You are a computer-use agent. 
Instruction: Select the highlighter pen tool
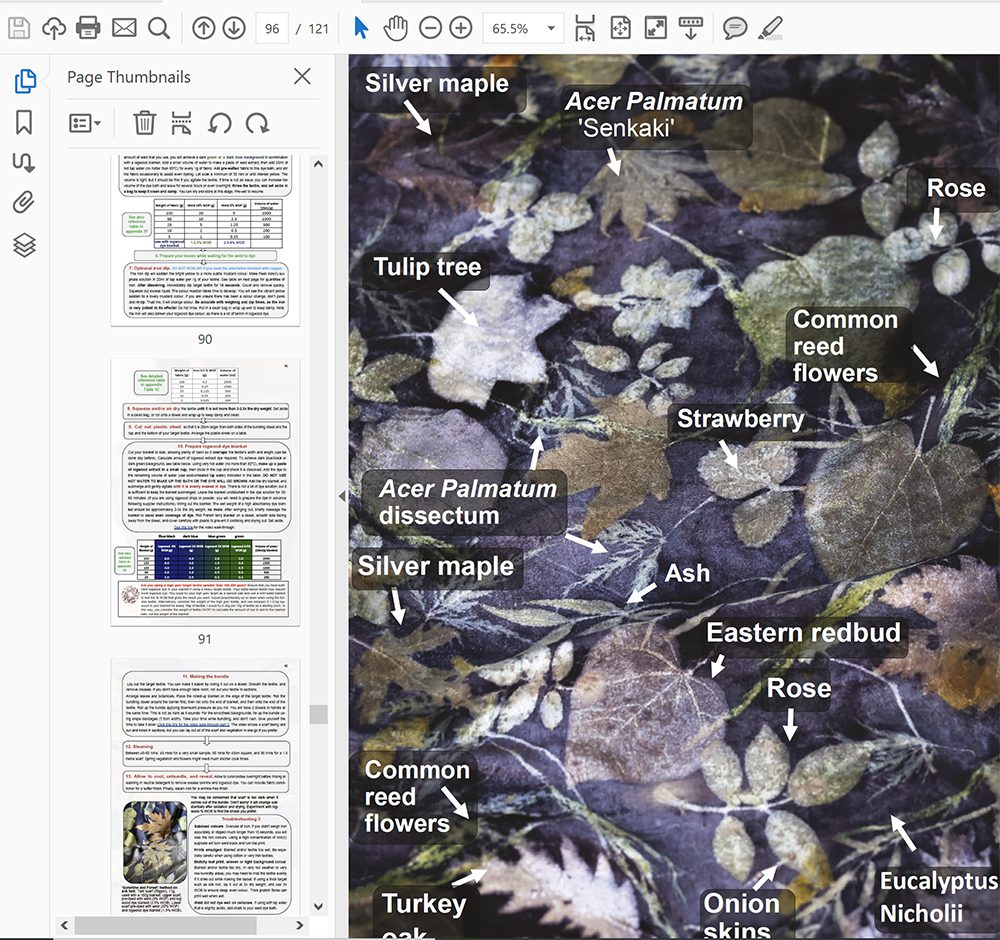click(770, 28)
